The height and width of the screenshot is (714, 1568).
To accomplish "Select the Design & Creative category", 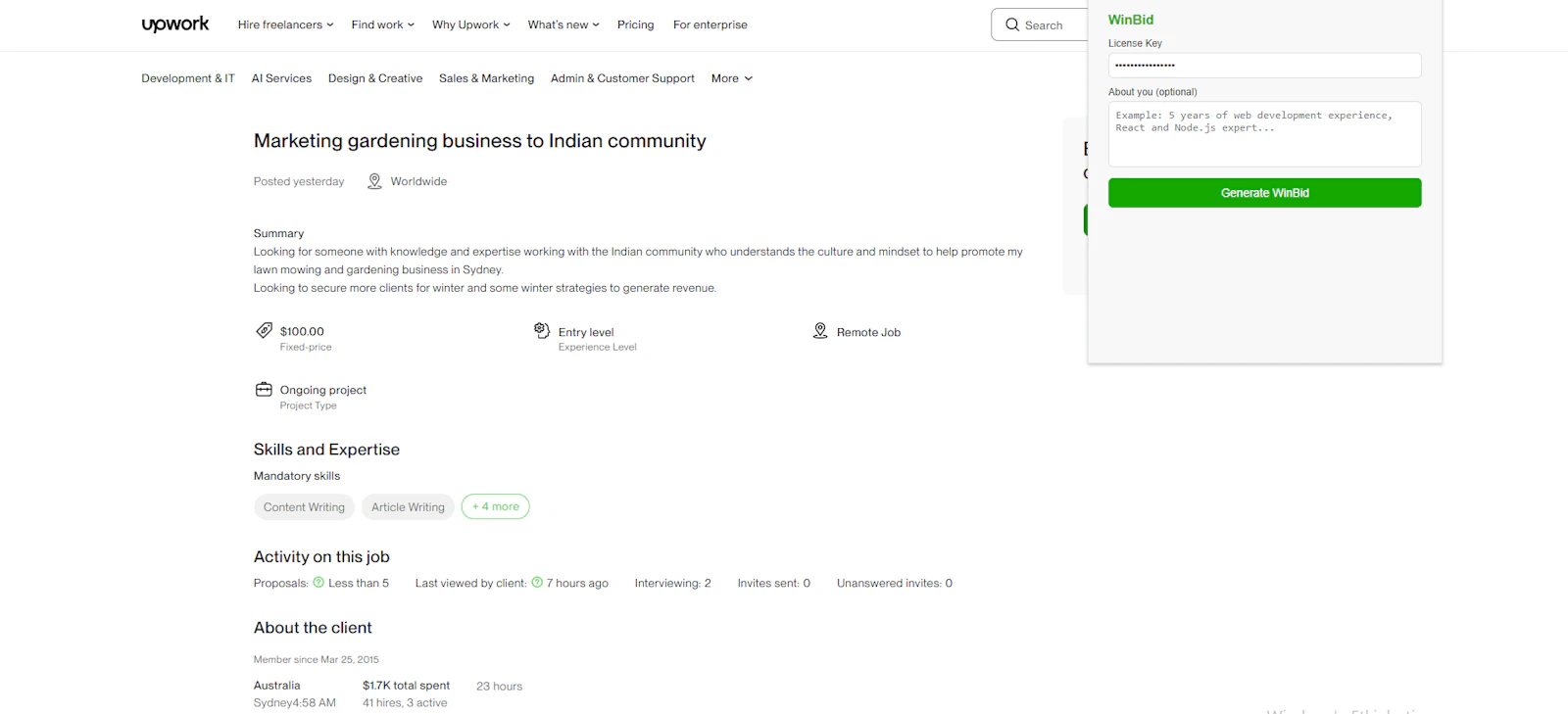I will tap(375, 78).
